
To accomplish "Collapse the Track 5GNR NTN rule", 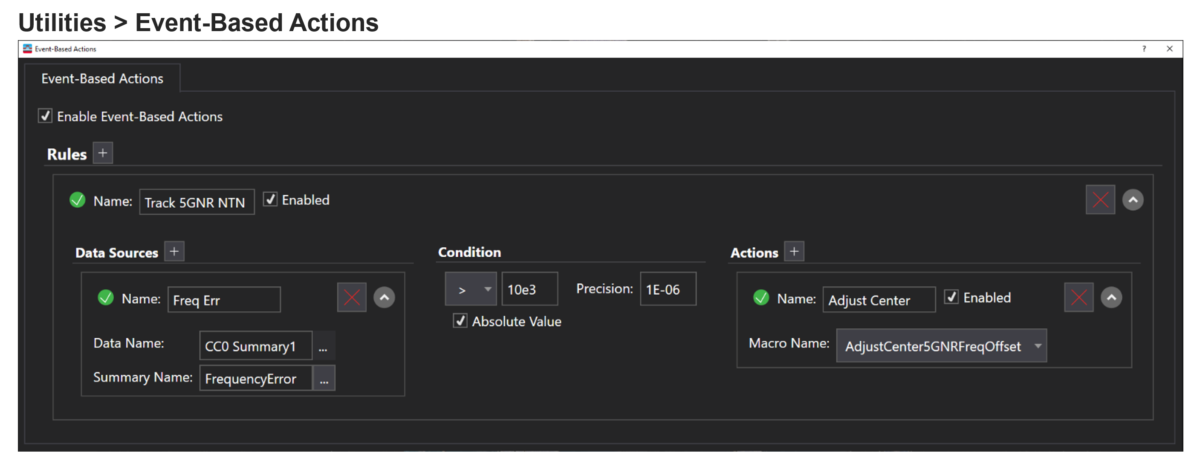I will 1133,199.
